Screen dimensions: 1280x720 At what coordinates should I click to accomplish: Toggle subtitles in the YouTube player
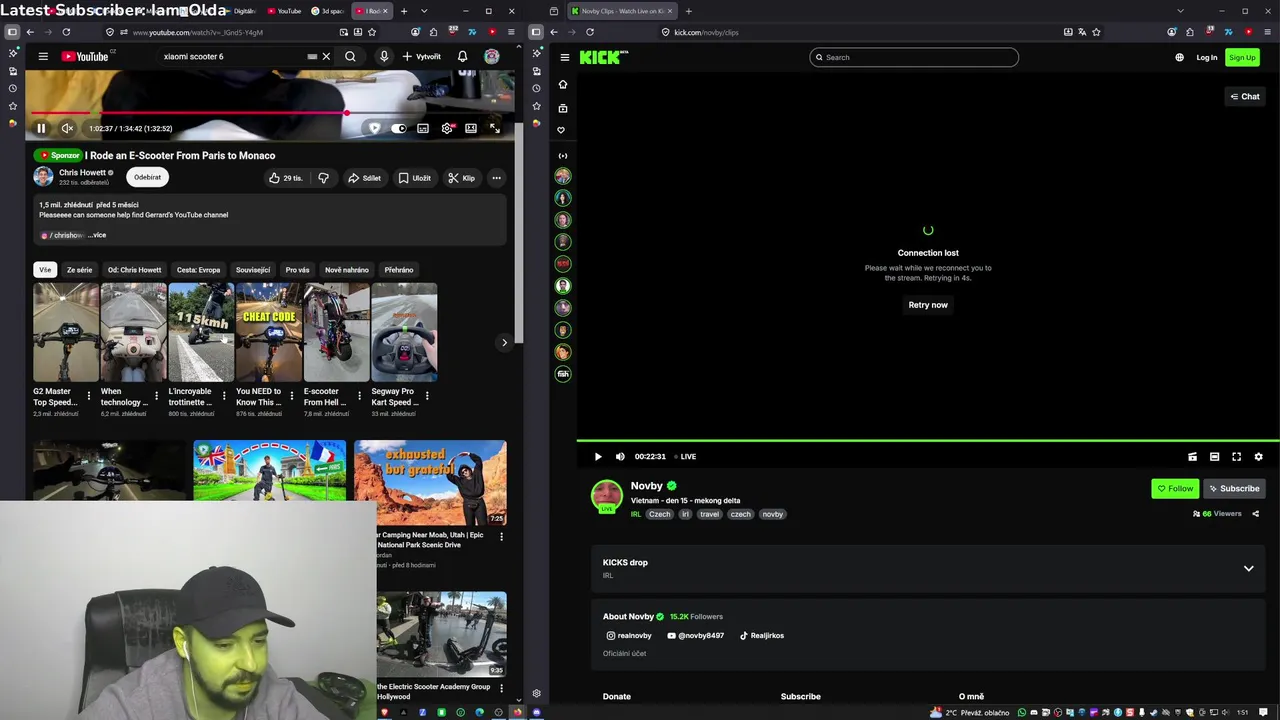[x=423, y=128]
